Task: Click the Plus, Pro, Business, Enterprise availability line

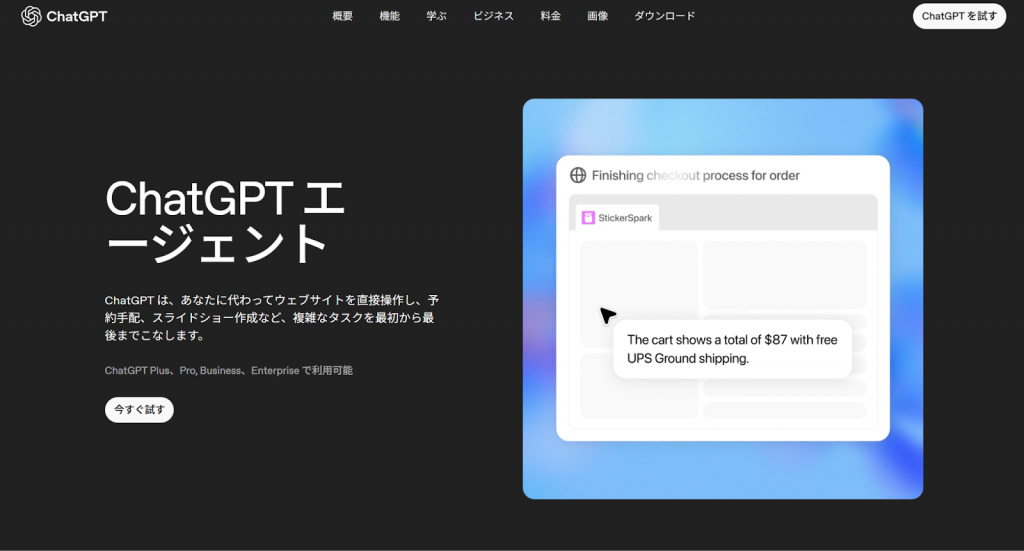Action: pyautogui.click(x=228, y=371)
